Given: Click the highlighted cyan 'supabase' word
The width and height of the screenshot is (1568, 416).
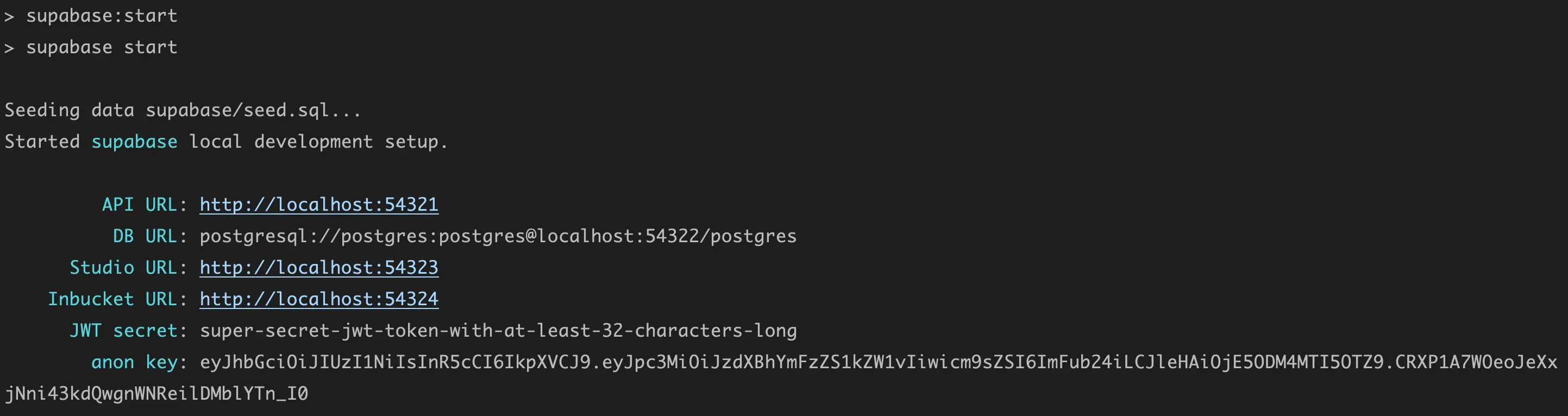Looking at the screenshot, I should coord(134,142).
